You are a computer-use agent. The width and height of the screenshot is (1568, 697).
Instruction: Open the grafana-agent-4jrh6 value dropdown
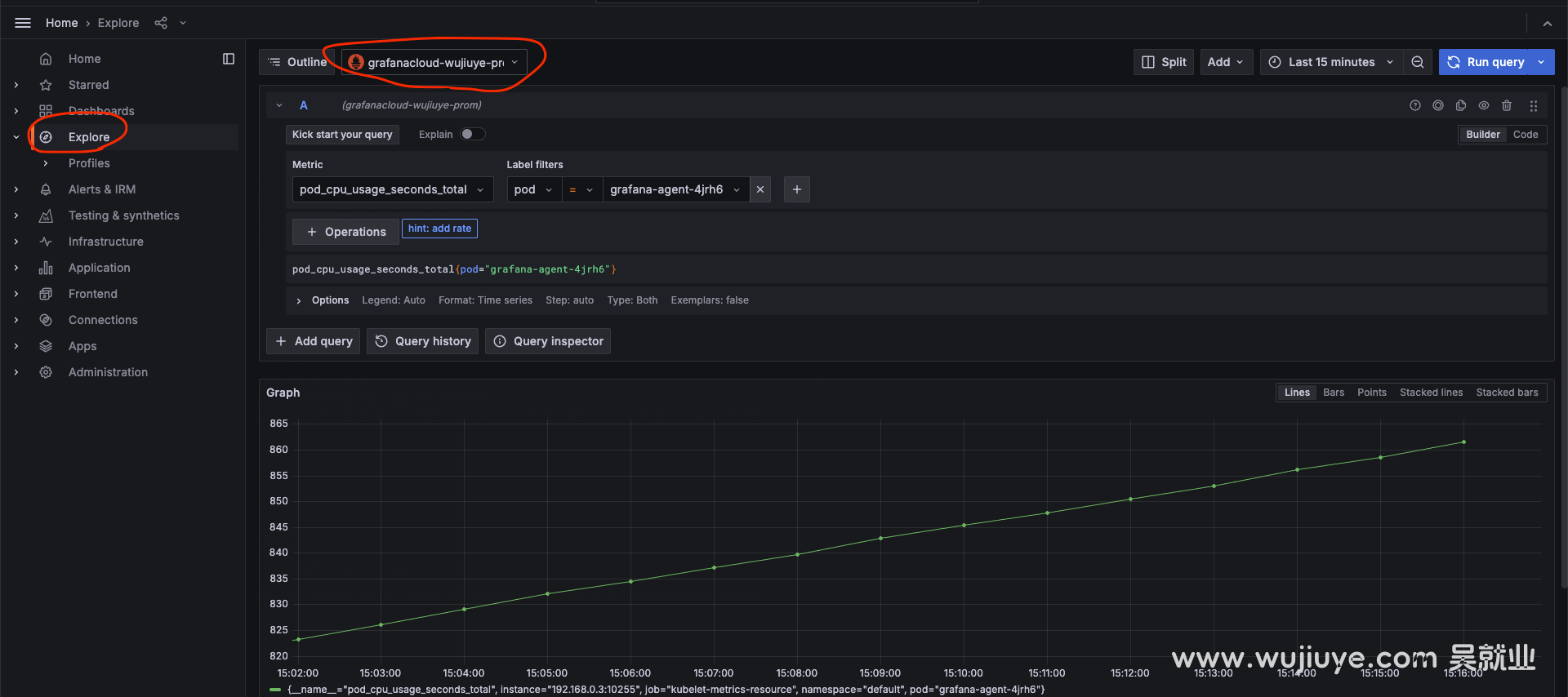pos(676,189)
